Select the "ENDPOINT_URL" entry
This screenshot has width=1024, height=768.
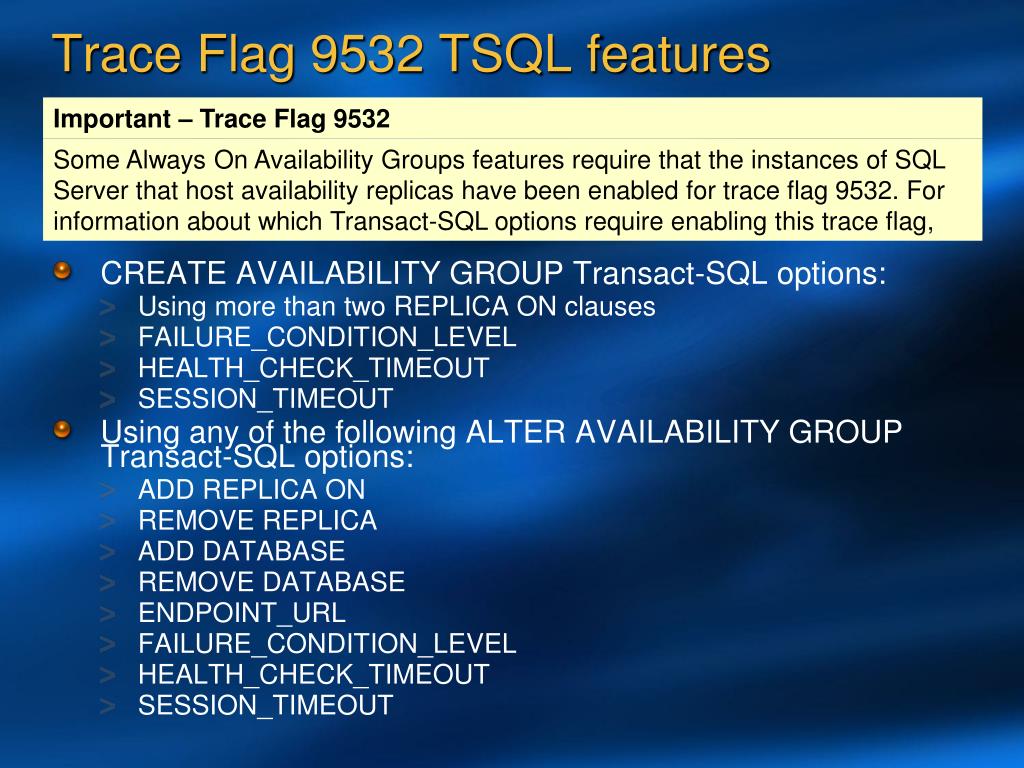[242, 613]
